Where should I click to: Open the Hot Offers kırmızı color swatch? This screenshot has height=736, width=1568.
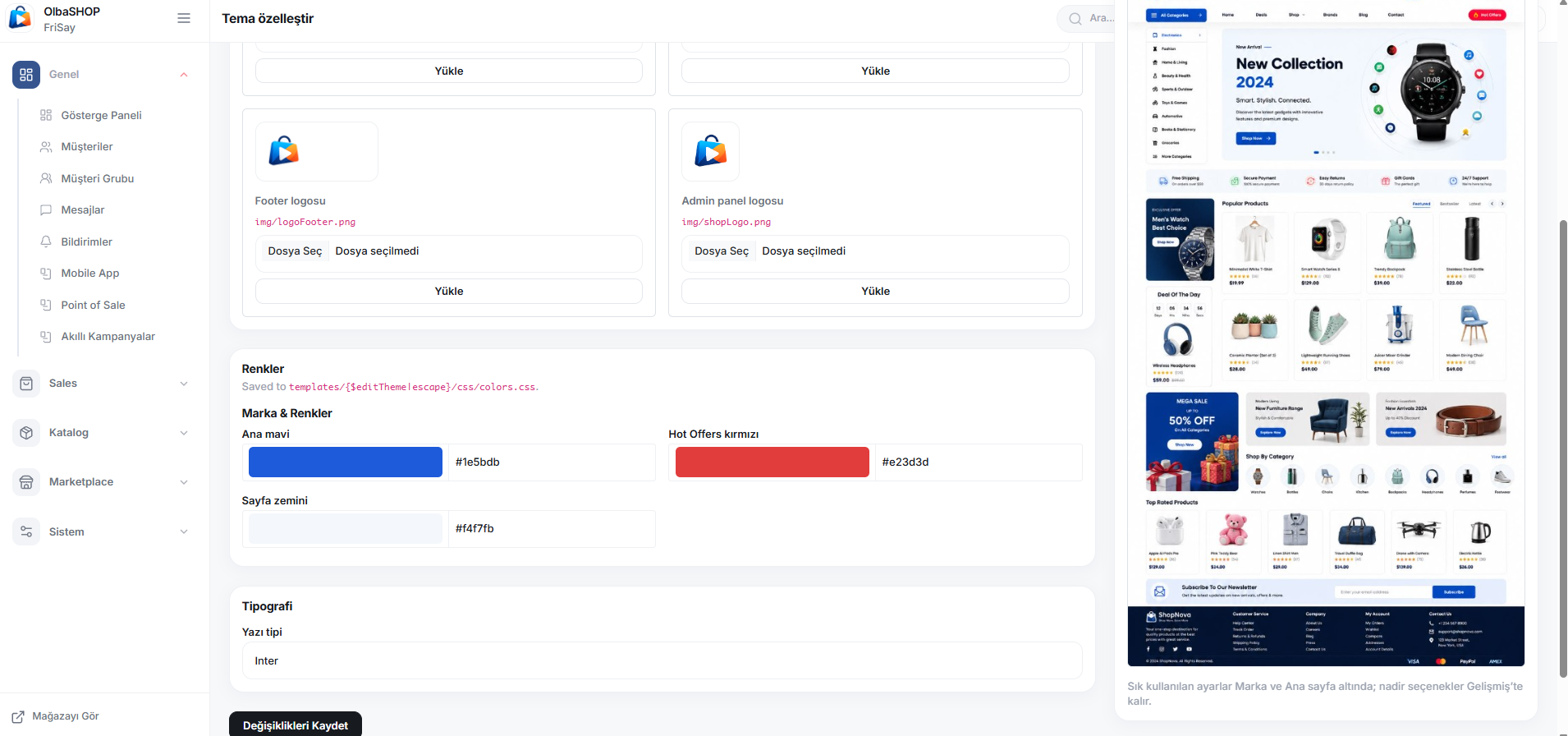[x=773, y=462]
